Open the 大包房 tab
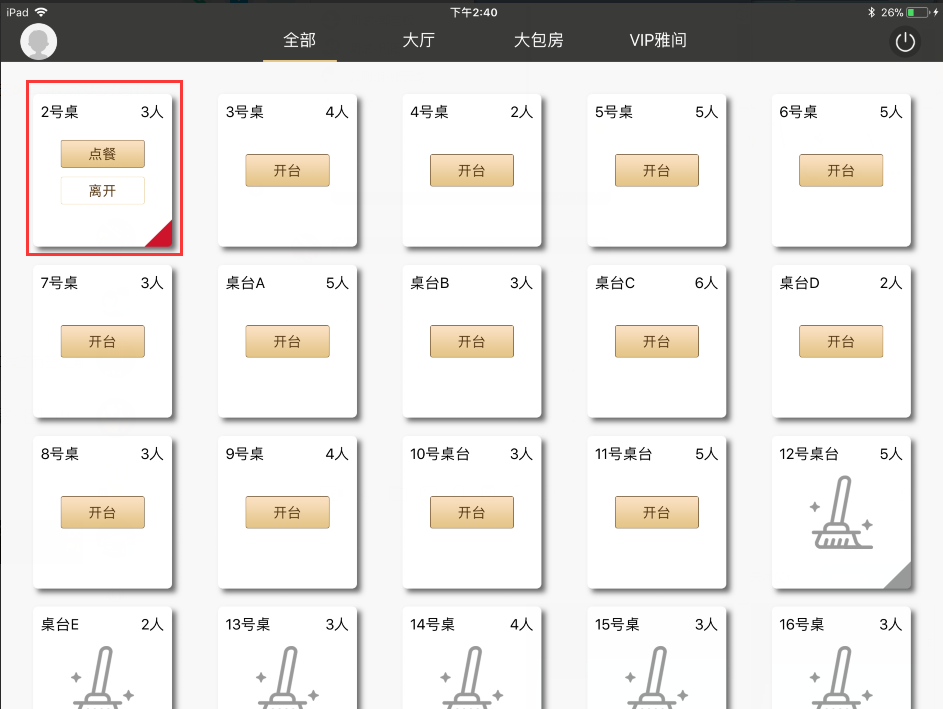 pos(538,40)
